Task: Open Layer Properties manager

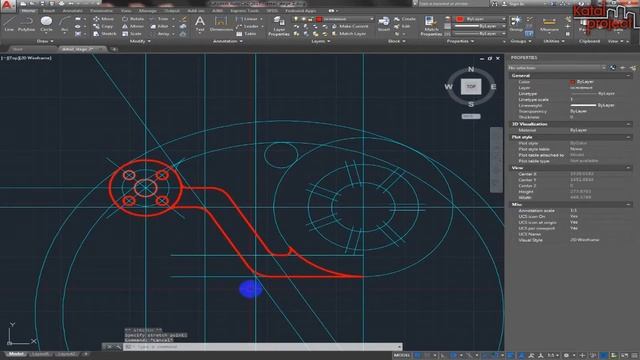Action: click(279, 26)
